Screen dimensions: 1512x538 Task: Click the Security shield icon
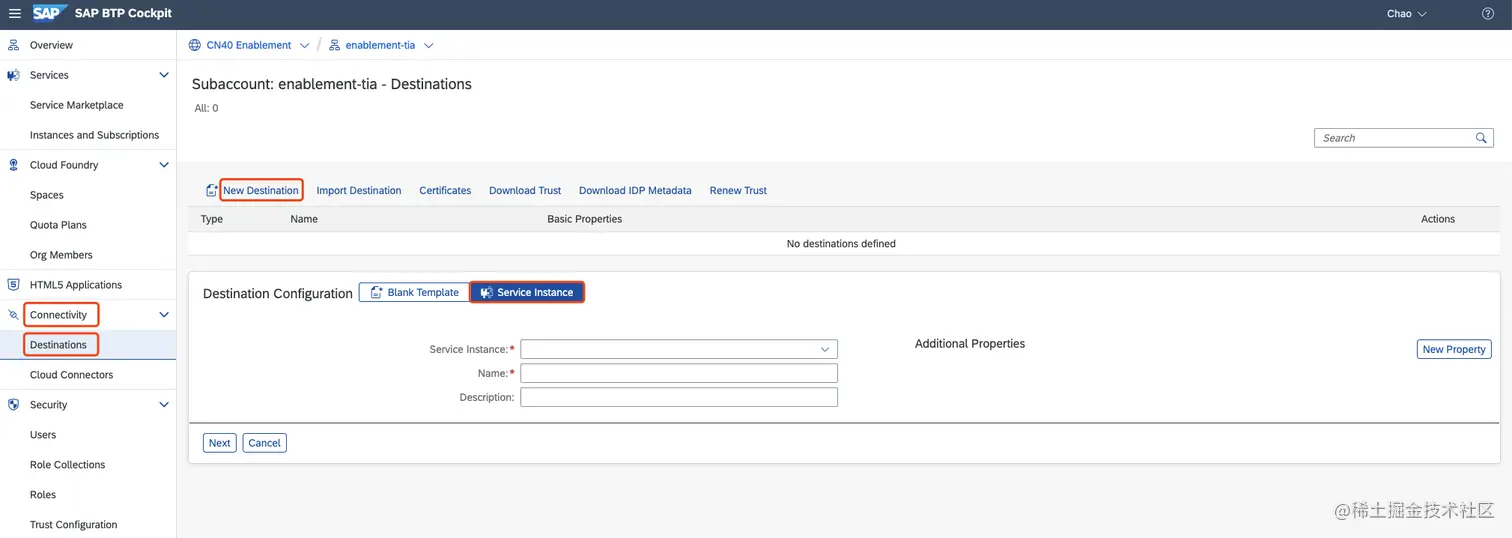pyautogui.click(x=13, y=405)
